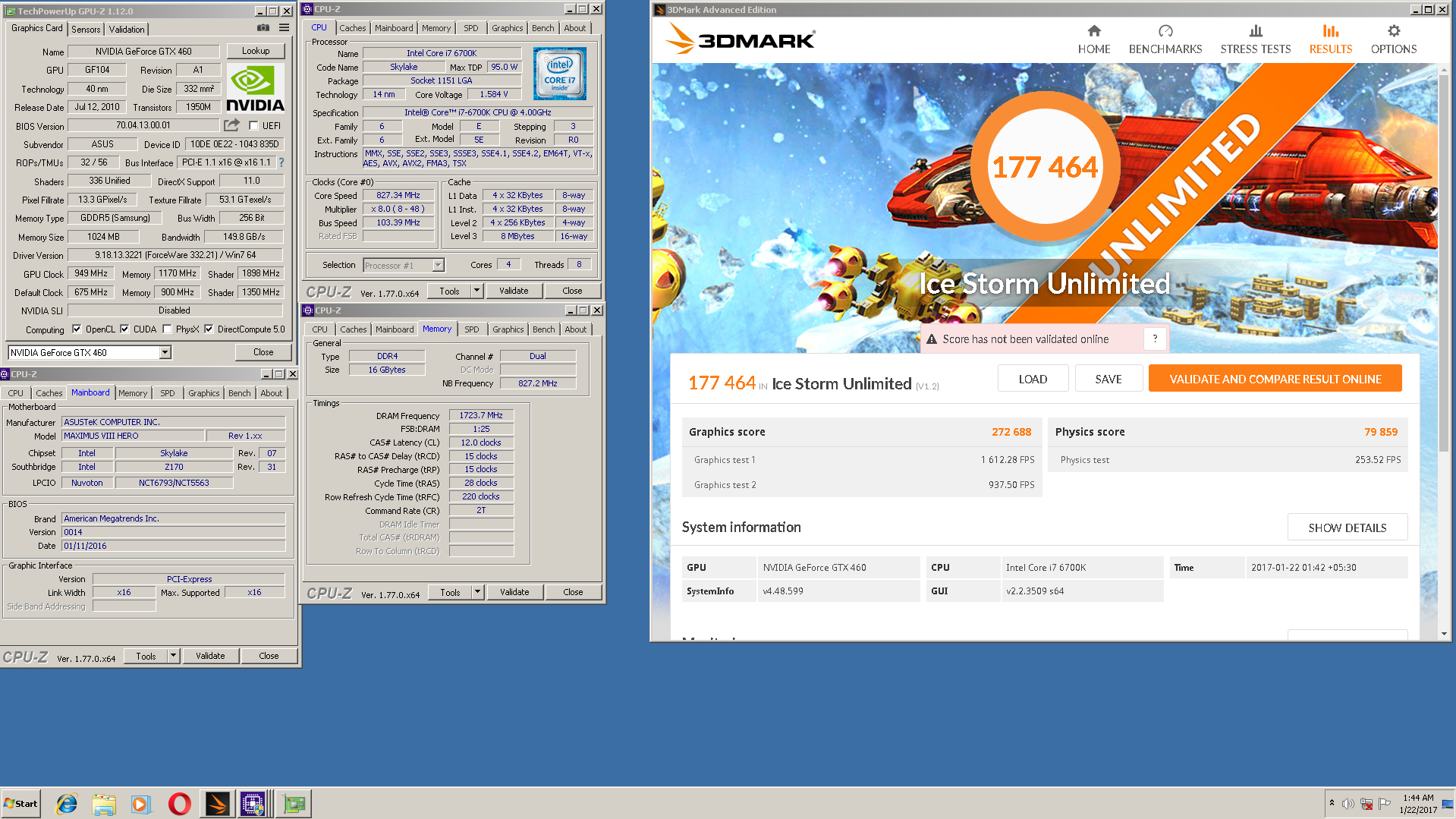Show hidden system tray icons arrow

(x=1332, y=803)
